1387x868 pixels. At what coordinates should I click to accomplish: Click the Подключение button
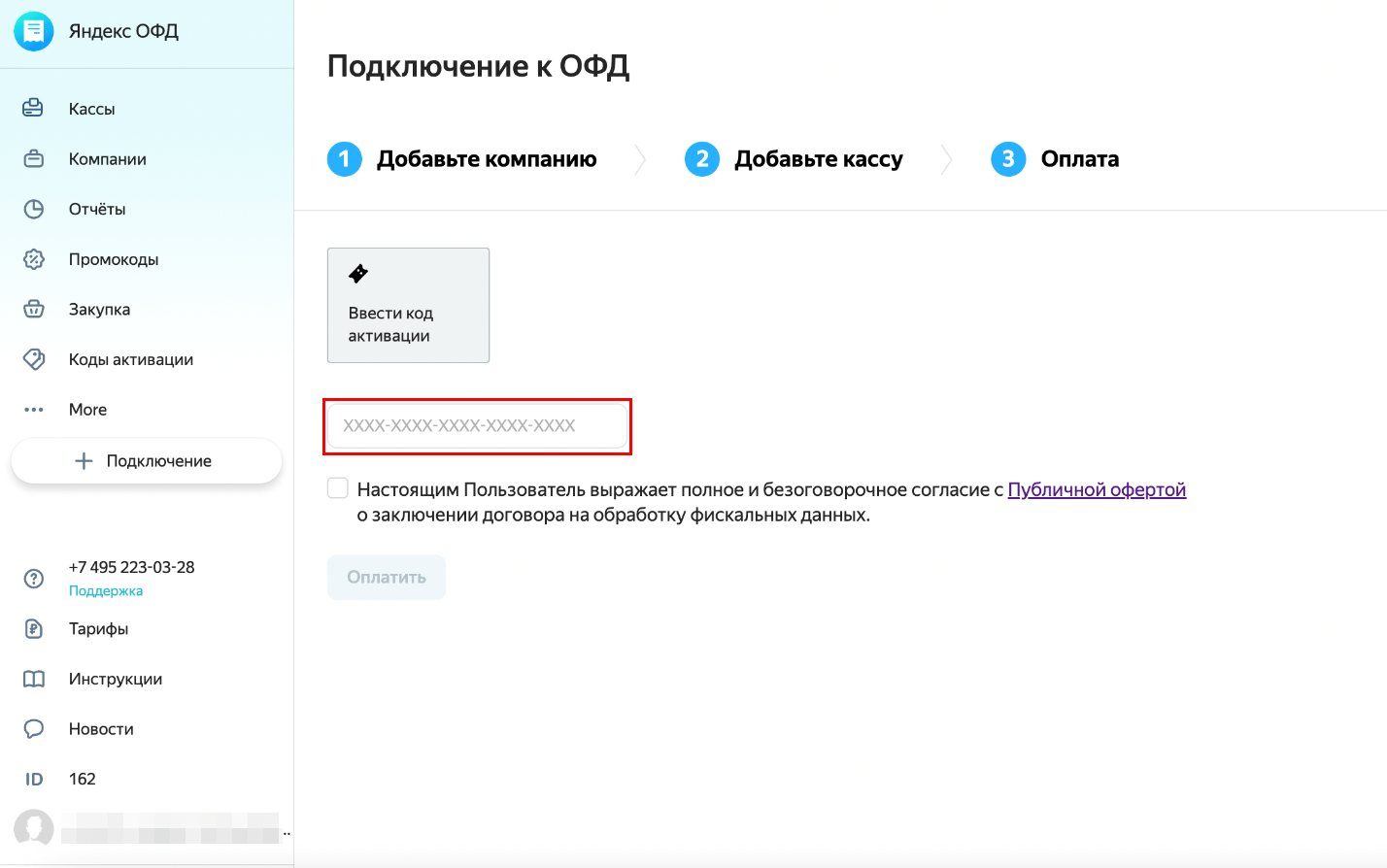(x=147, y=461)
